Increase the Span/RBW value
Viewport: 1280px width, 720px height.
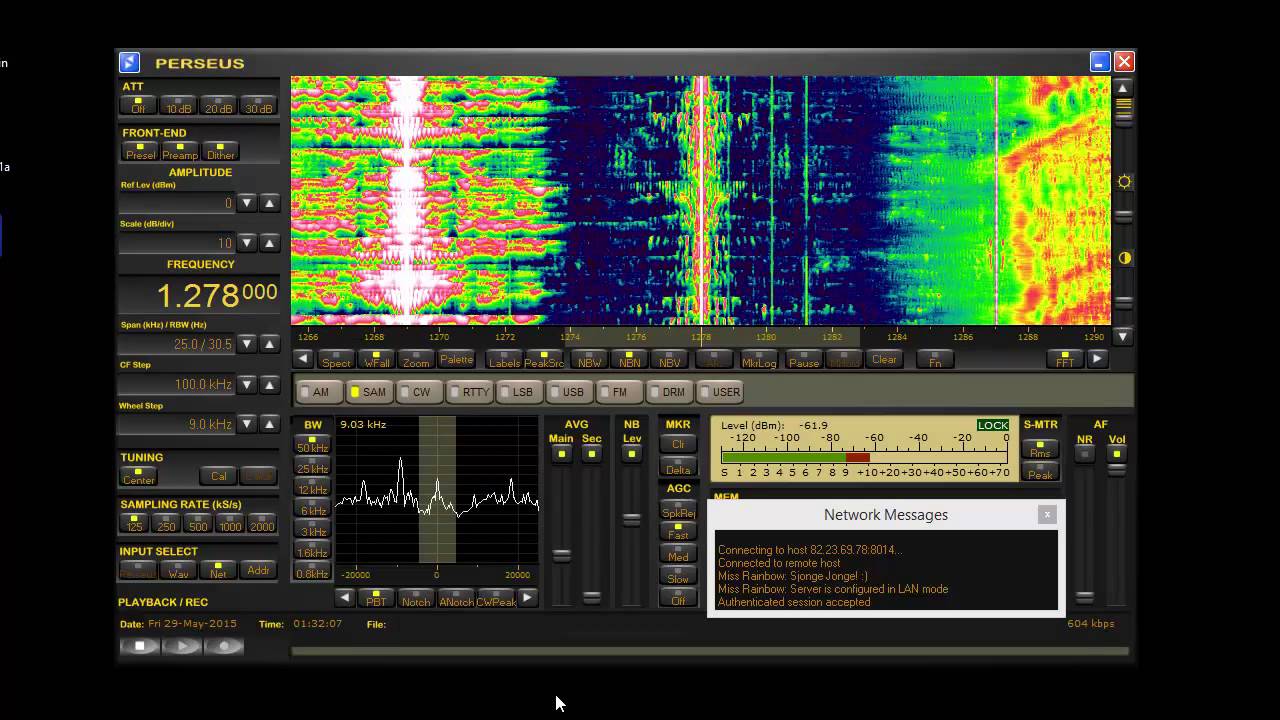269,344
